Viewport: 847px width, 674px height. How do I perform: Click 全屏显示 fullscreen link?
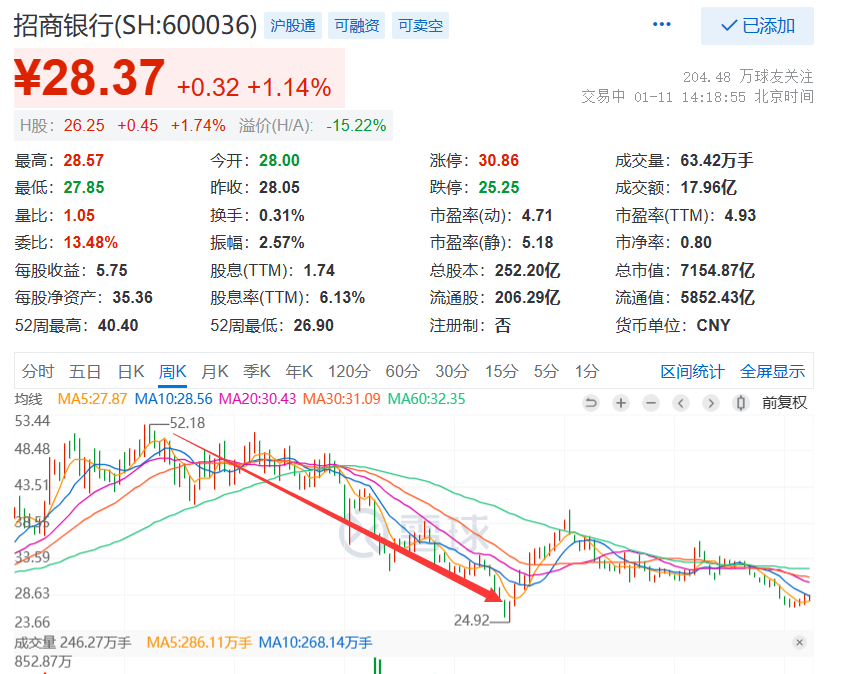(772, 372)
